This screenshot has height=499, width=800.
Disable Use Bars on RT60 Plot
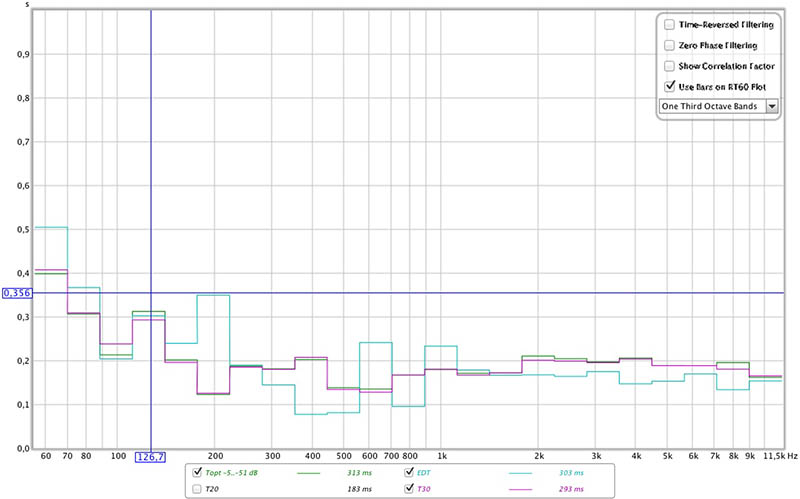669,86
